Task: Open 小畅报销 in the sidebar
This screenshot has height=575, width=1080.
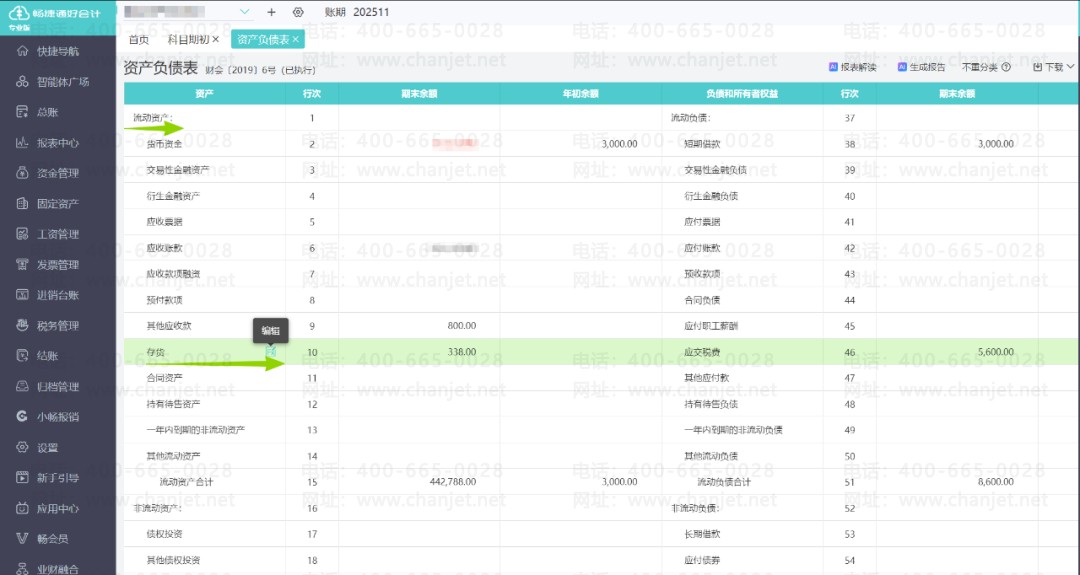Action: point(58,417)
